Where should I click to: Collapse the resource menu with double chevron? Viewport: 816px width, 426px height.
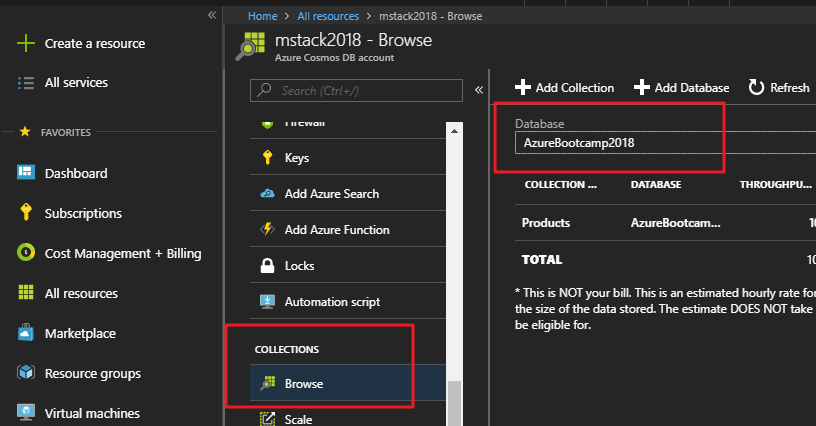click(479, 90)
